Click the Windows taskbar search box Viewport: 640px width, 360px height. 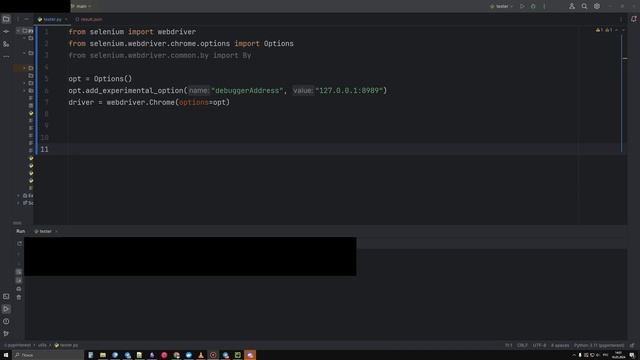point(47,355)
